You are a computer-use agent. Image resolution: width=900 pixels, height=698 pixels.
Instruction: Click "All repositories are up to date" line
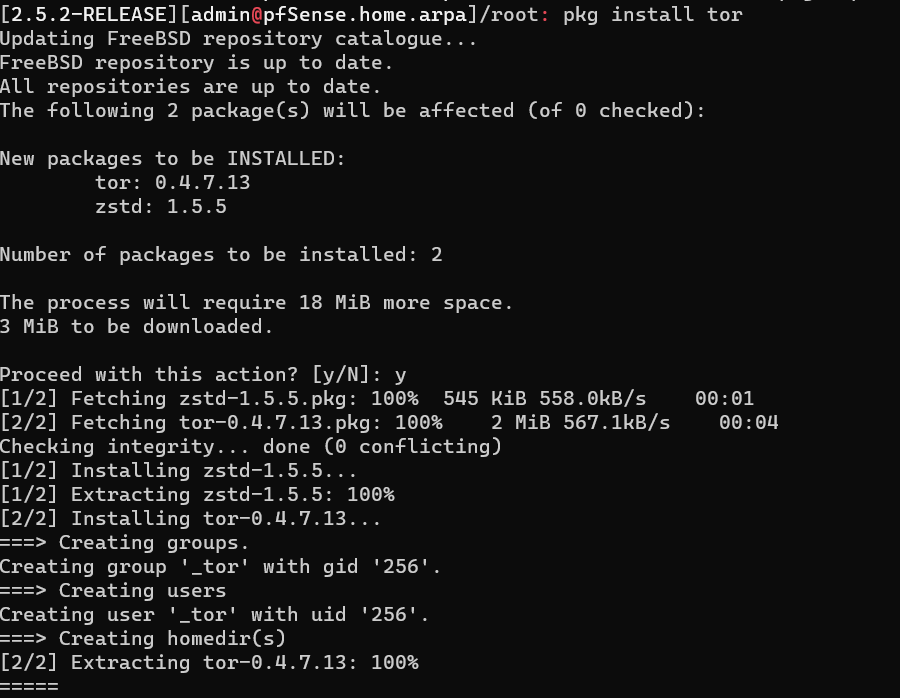pyautogui.click(x=190, y=87)
